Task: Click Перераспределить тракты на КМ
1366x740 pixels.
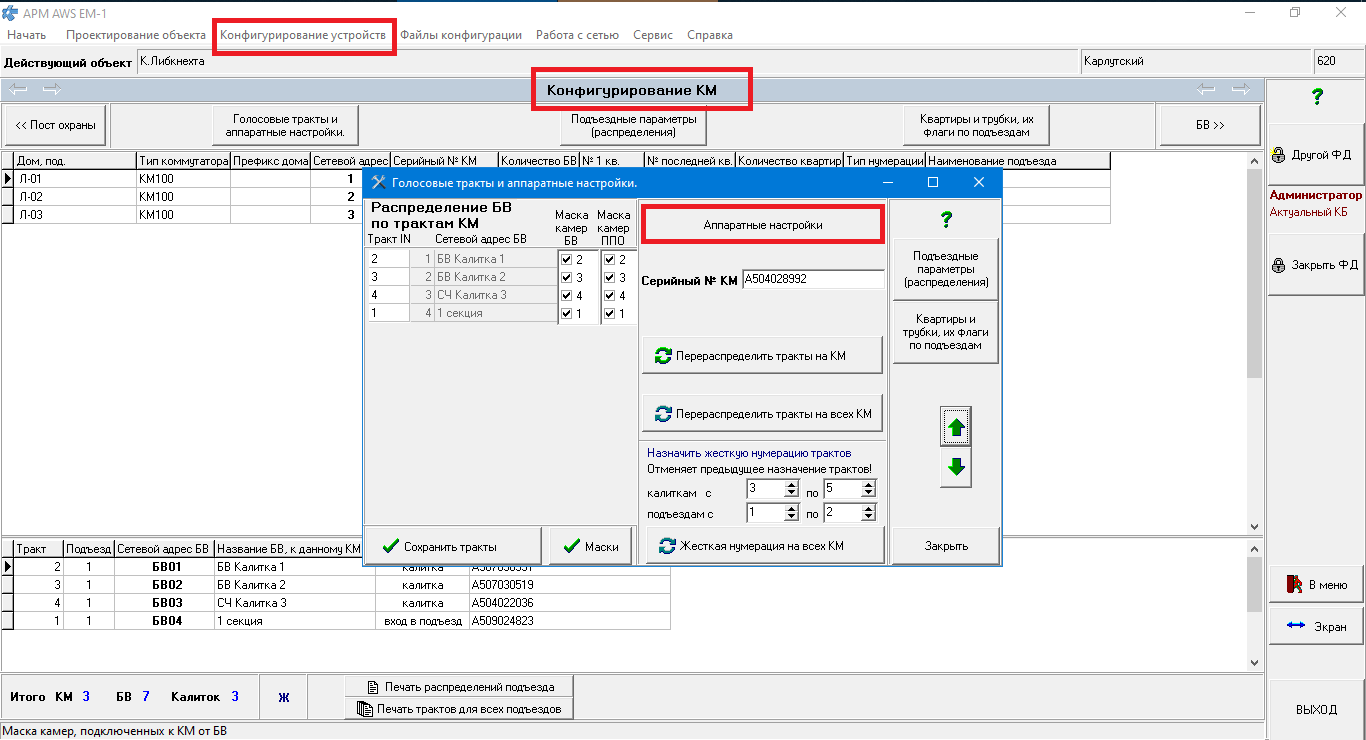Action: coord(762,355)
